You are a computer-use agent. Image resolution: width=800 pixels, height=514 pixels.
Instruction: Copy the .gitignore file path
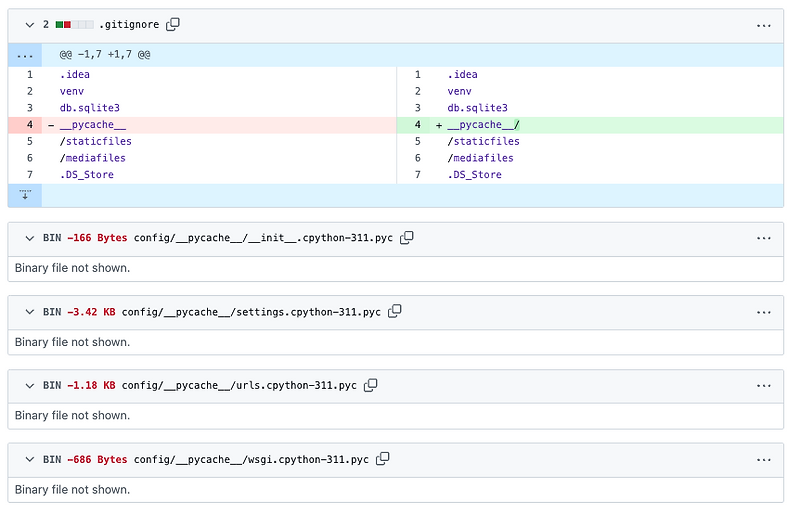[173, 24]
